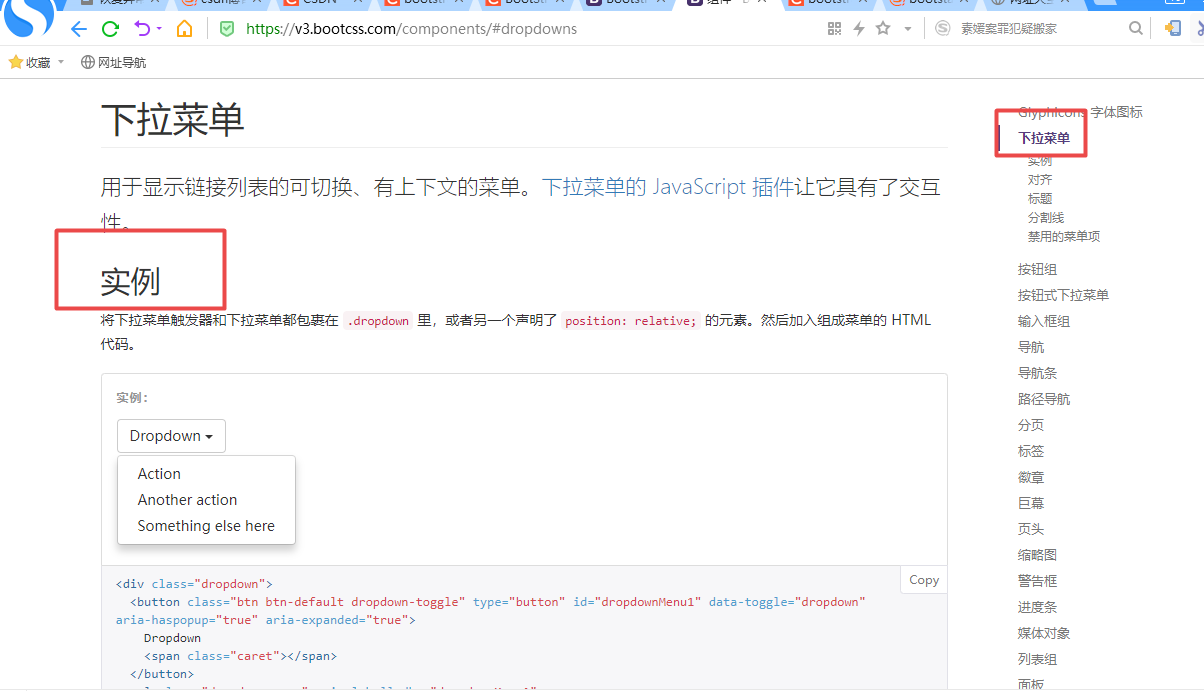This screenshot has width=1204, height=691.
Task: Expand the address bar dropdown caret after star
Action: 908,29
